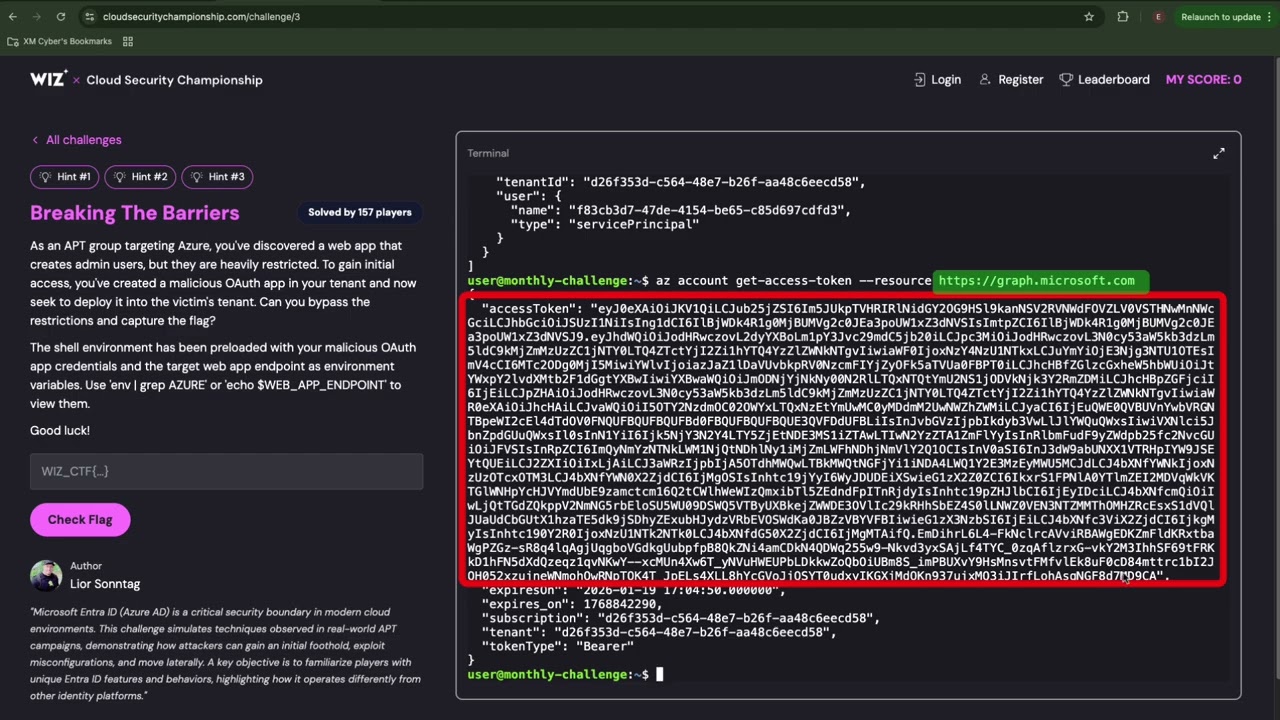Expand terminal to fullscreen icon
This screenshot has width=1280, height=720.
coord(1219,153)
